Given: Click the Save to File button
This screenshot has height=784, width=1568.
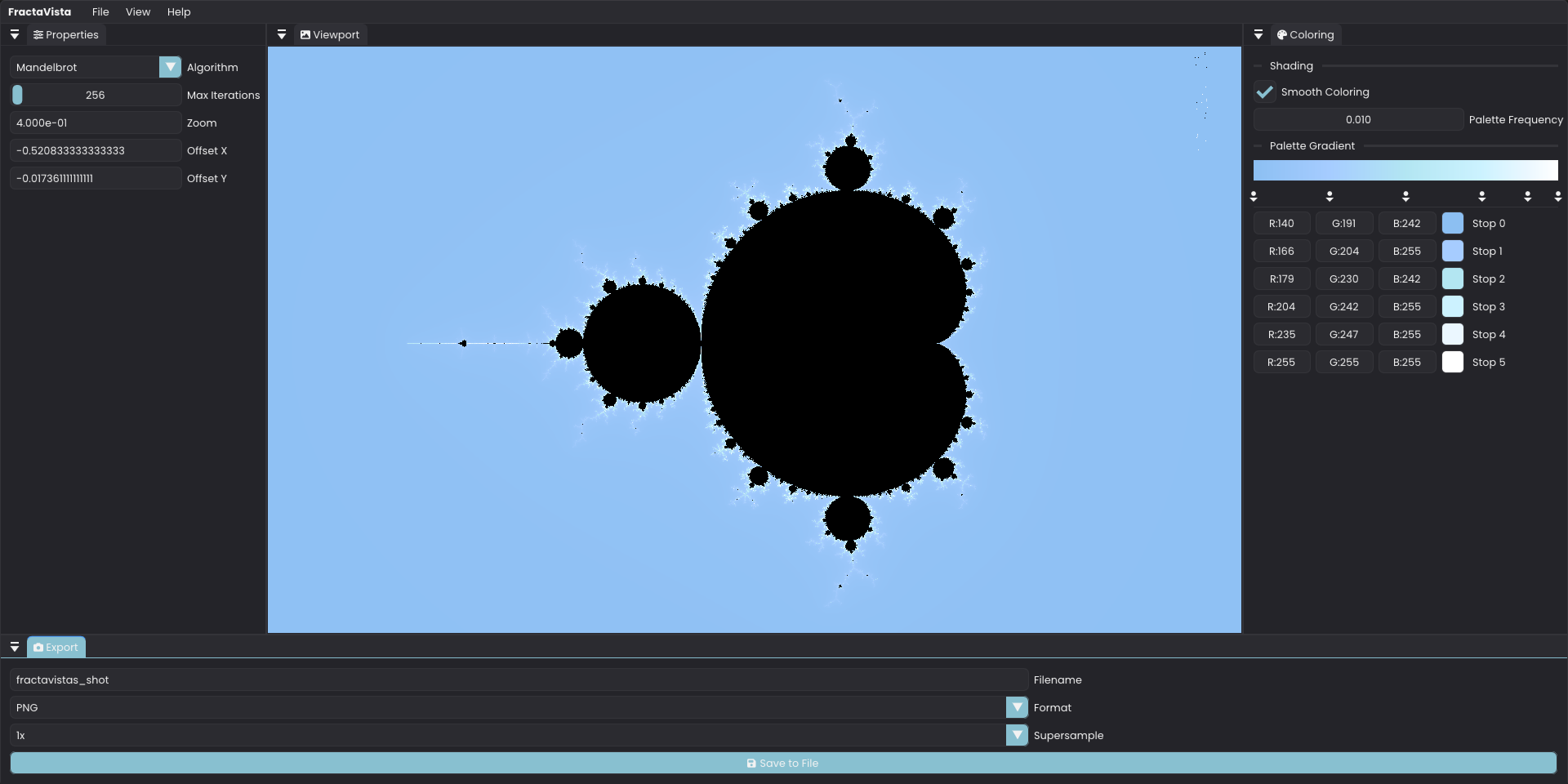Looking at the screenshot, I should pyautogui.click(x=783, y=763).
